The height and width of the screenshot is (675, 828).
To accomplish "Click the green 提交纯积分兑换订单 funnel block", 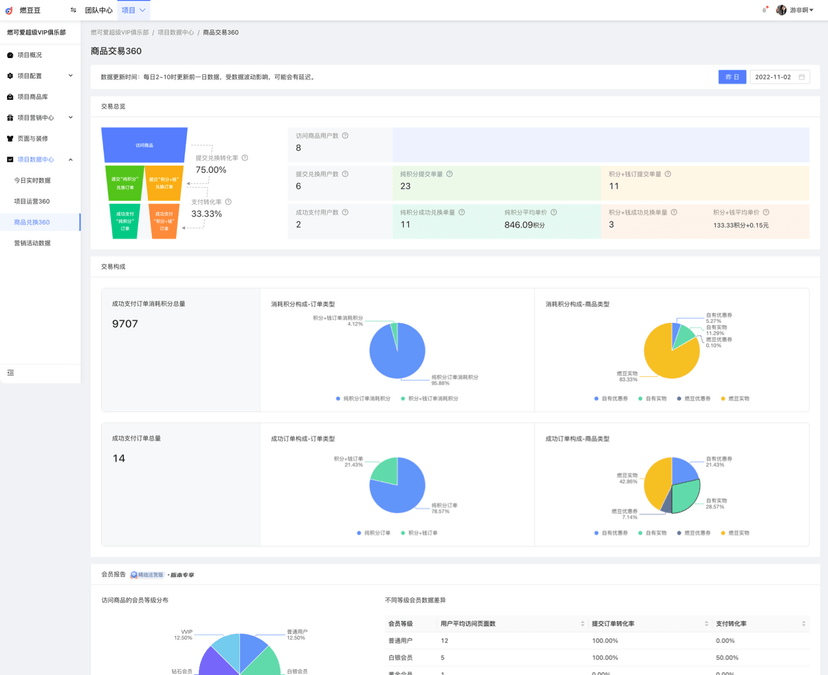I will point(125,183).
